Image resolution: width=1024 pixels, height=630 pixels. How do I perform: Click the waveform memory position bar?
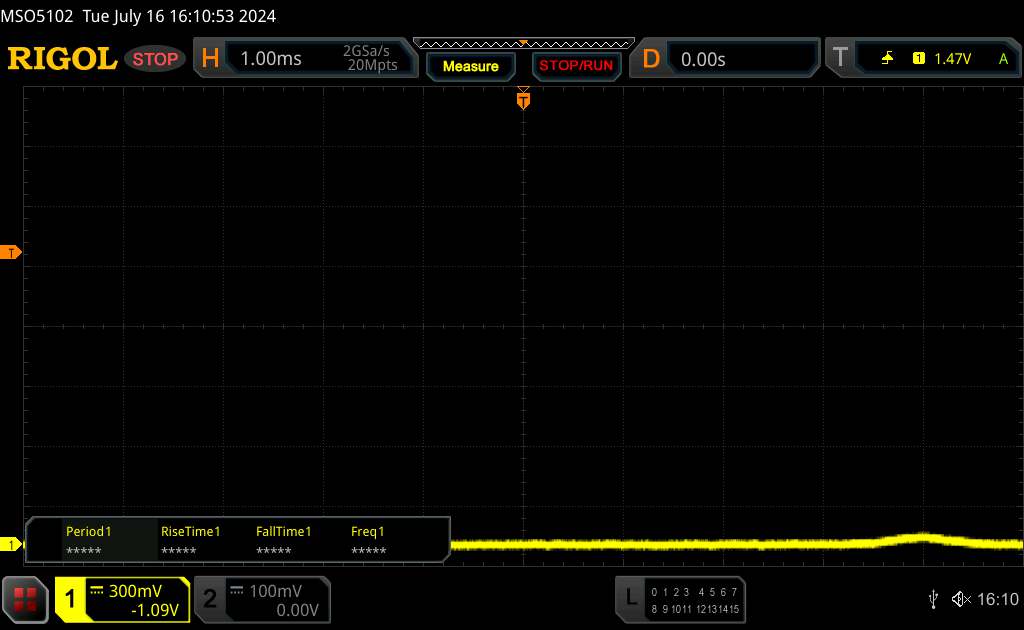524,44
